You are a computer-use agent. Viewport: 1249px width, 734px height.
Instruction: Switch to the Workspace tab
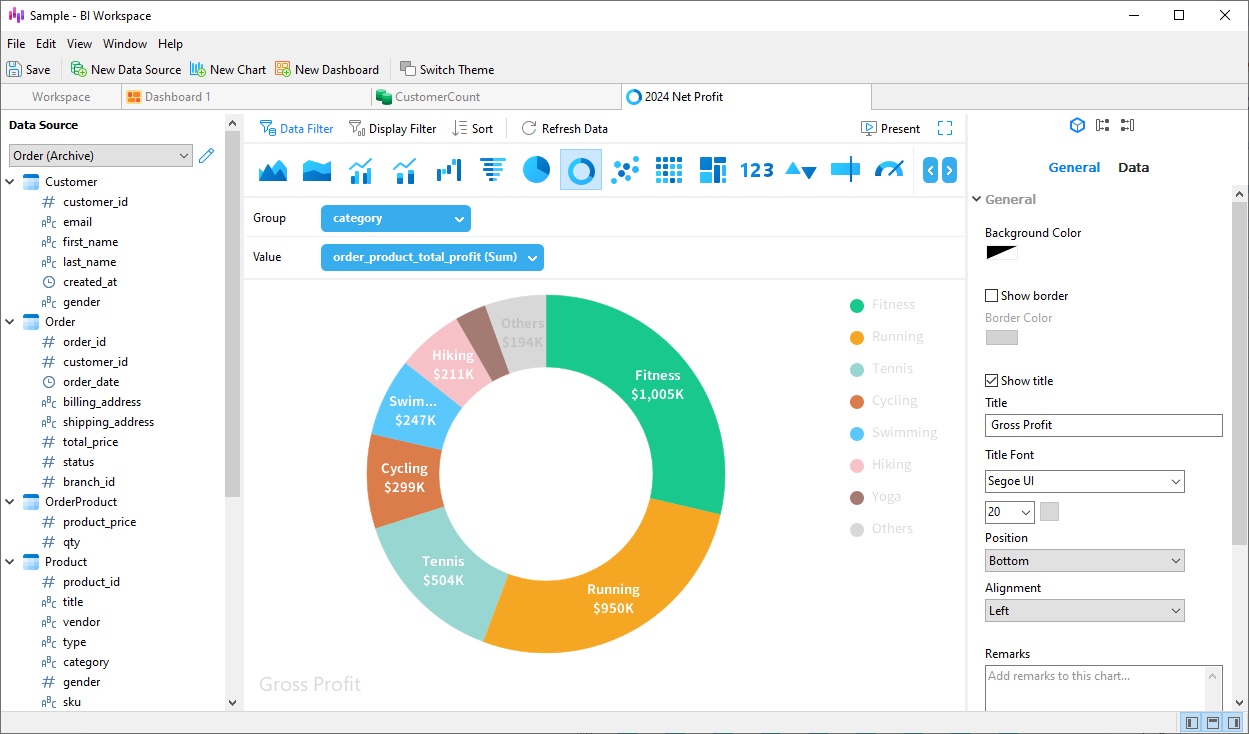coord(61,97)
